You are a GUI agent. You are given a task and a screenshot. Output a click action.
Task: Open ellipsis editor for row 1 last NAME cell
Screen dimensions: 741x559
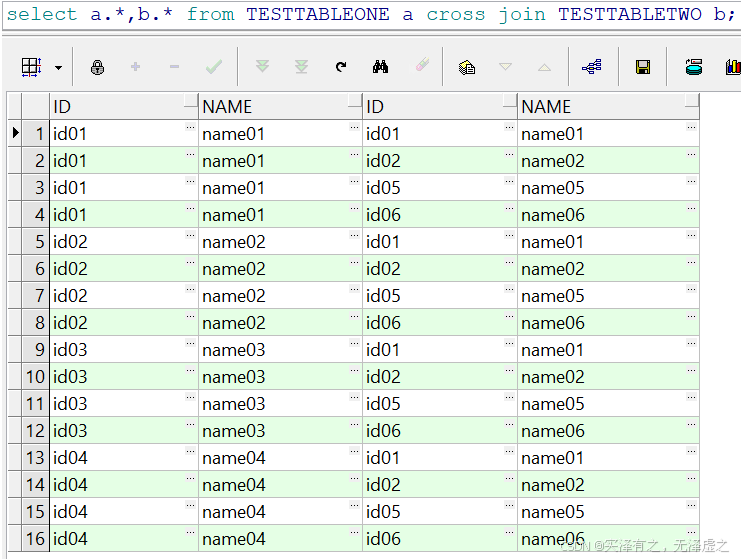tap(691, 129)
